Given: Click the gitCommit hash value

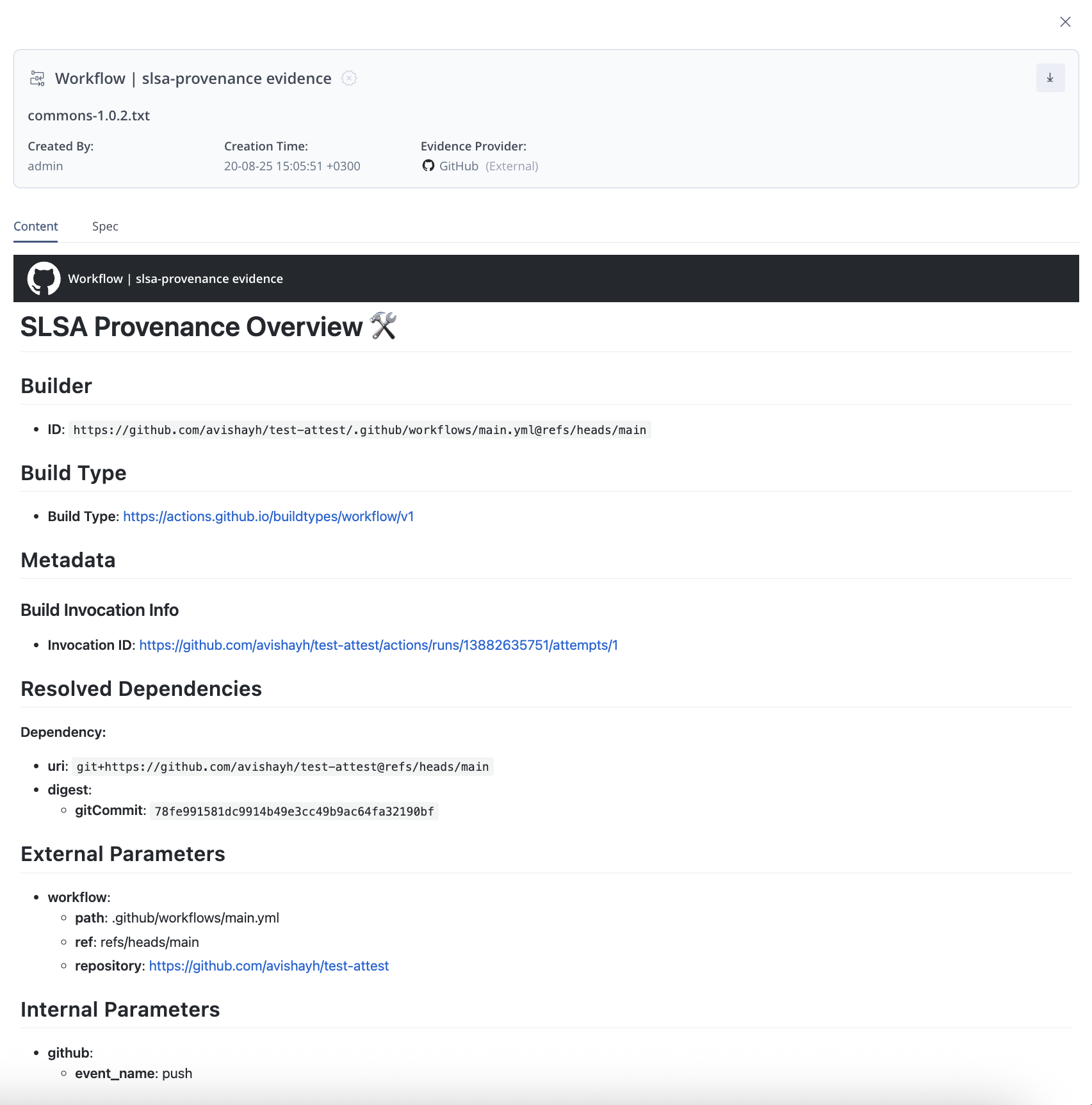Looking at the screenshot, I should [x=294, y=812].
